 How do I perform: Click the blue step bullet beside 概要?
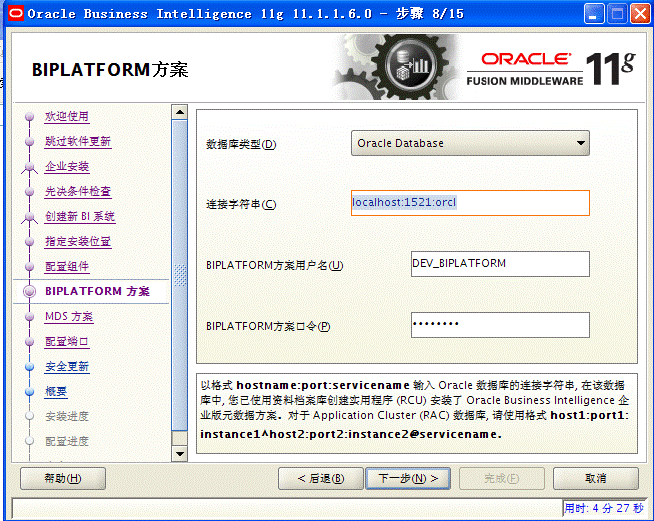click(x=29, y=392)
